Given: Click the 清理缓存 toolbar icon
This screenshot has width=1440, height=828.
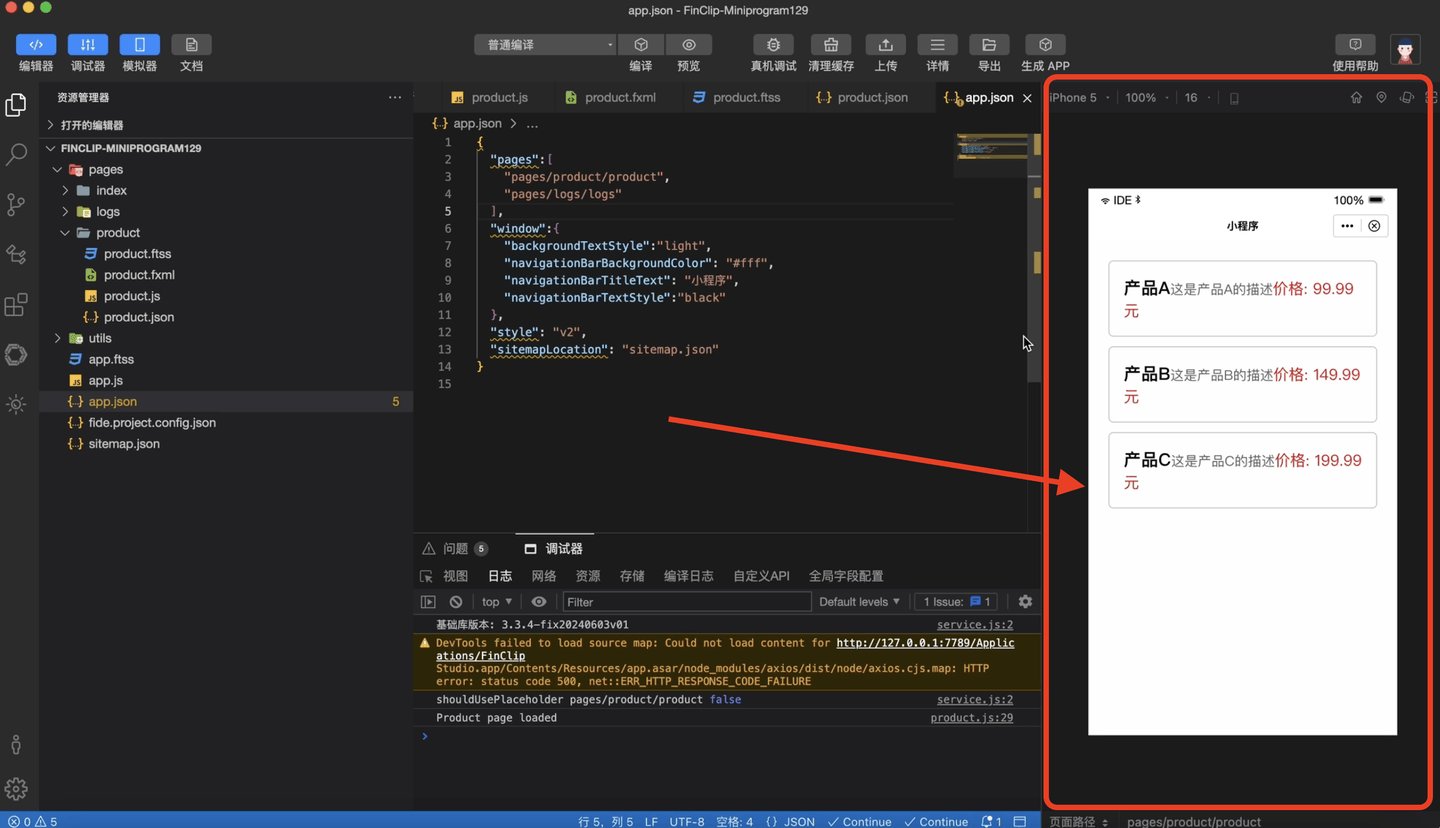Looking at the screenshot, I should [830, 45].
